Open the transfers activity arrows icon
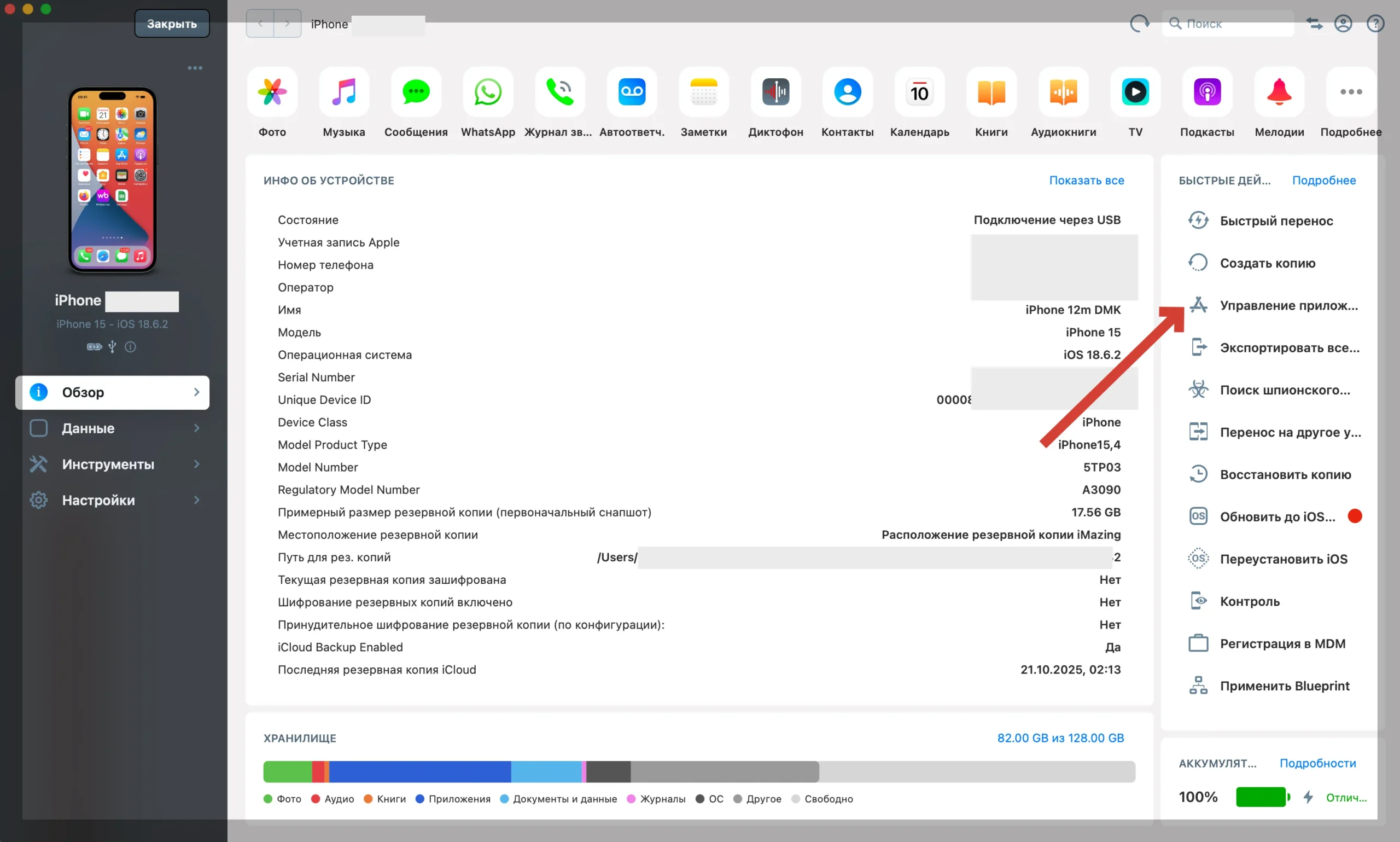This screenshot has height=842, width=1400. [x=1314, y=24]
